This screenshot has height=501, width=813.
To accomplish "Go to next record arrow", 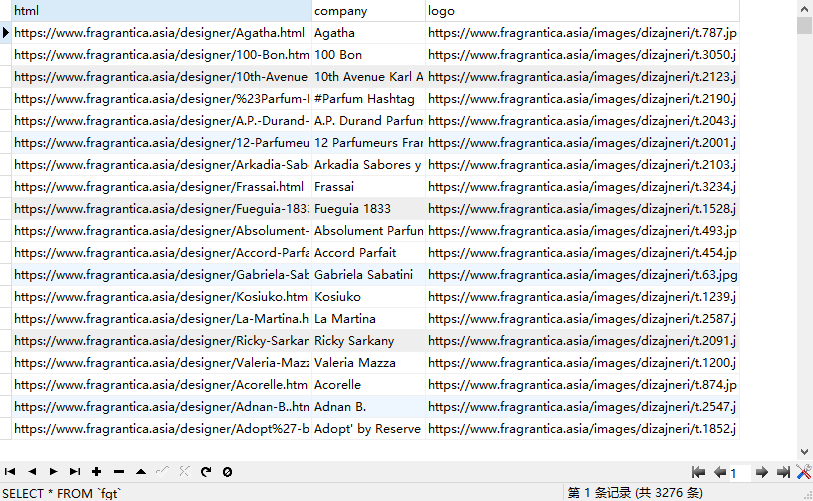I will (53, 471).
